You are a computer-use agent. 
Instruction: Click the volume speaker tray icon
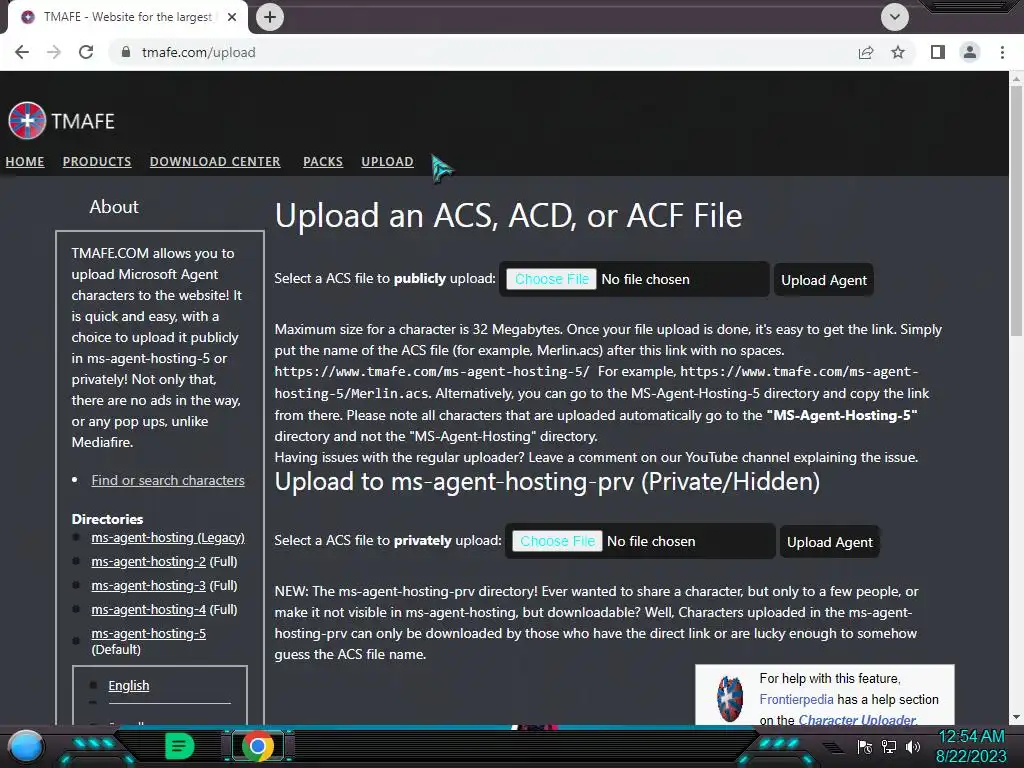[913, 746]
